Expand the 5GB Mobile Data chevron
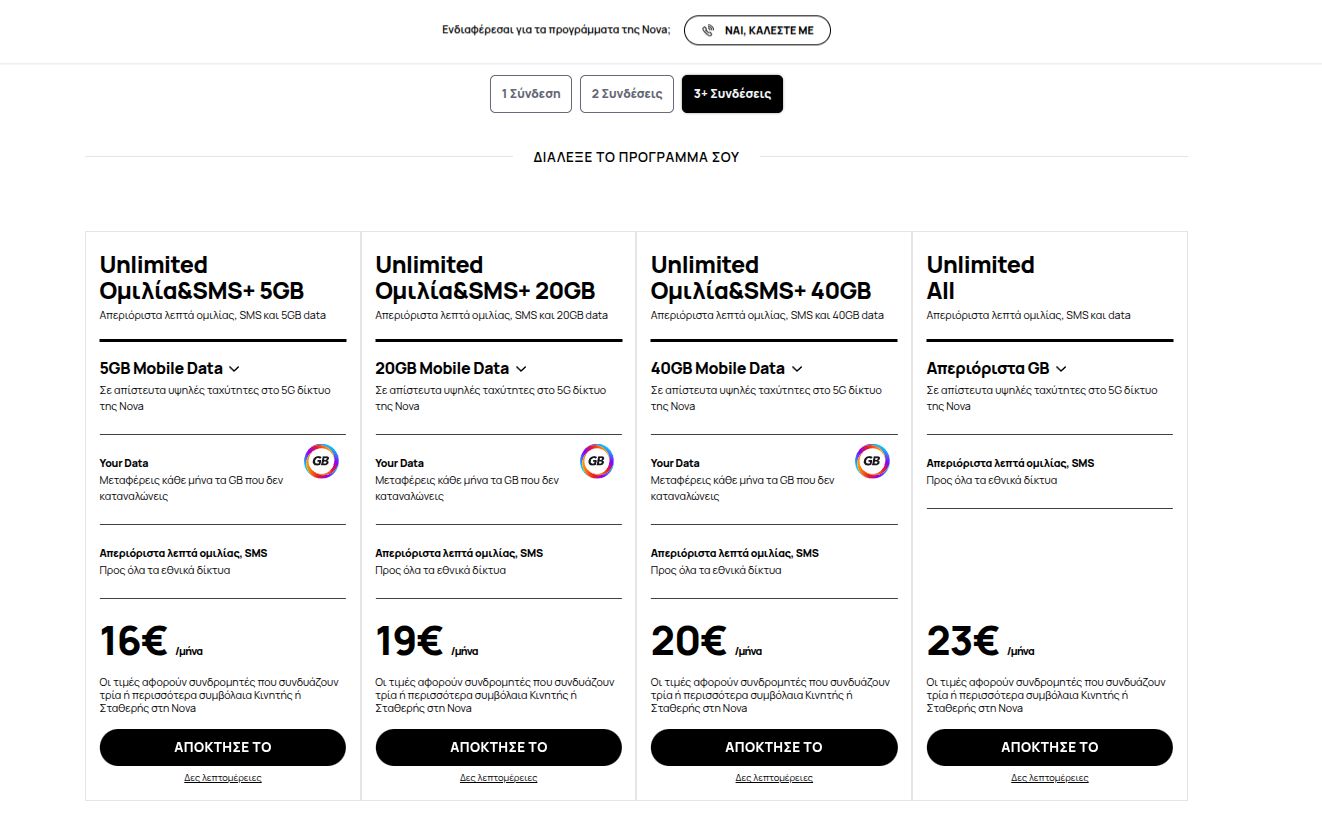This screenshot has width=1322, height=839. click(x=234, y=369)
